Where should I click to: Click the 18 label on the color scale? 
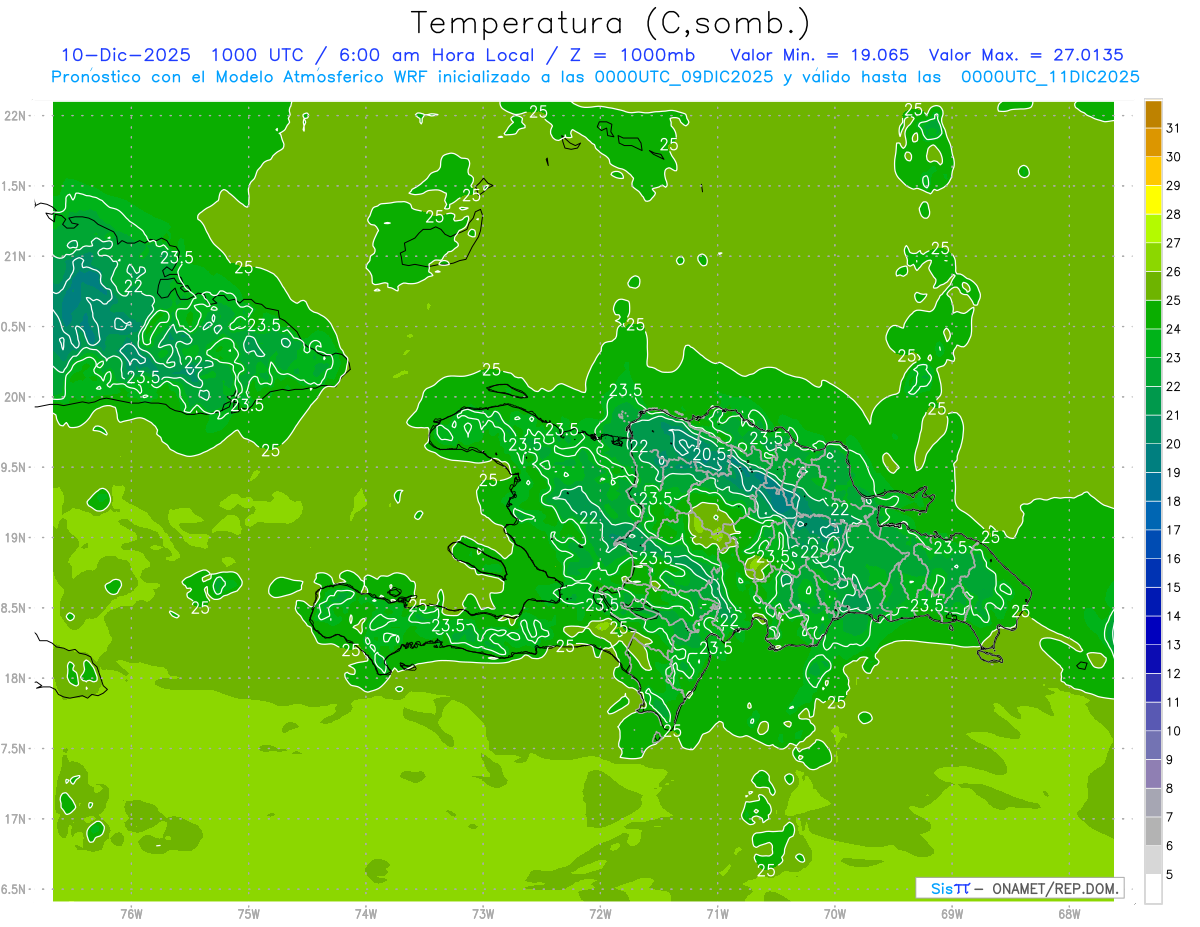point(1173,501)
